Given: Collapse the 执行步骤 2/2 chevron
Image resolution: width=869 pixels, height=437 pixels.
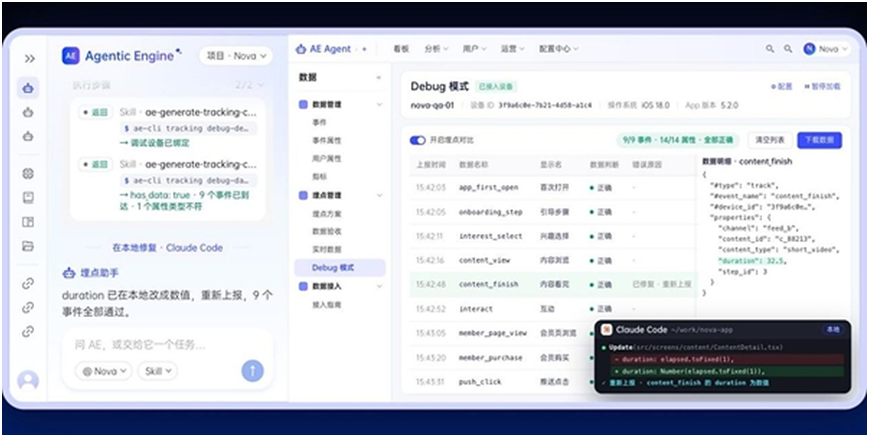Looking at the screenshot, I should coord(260,85).
